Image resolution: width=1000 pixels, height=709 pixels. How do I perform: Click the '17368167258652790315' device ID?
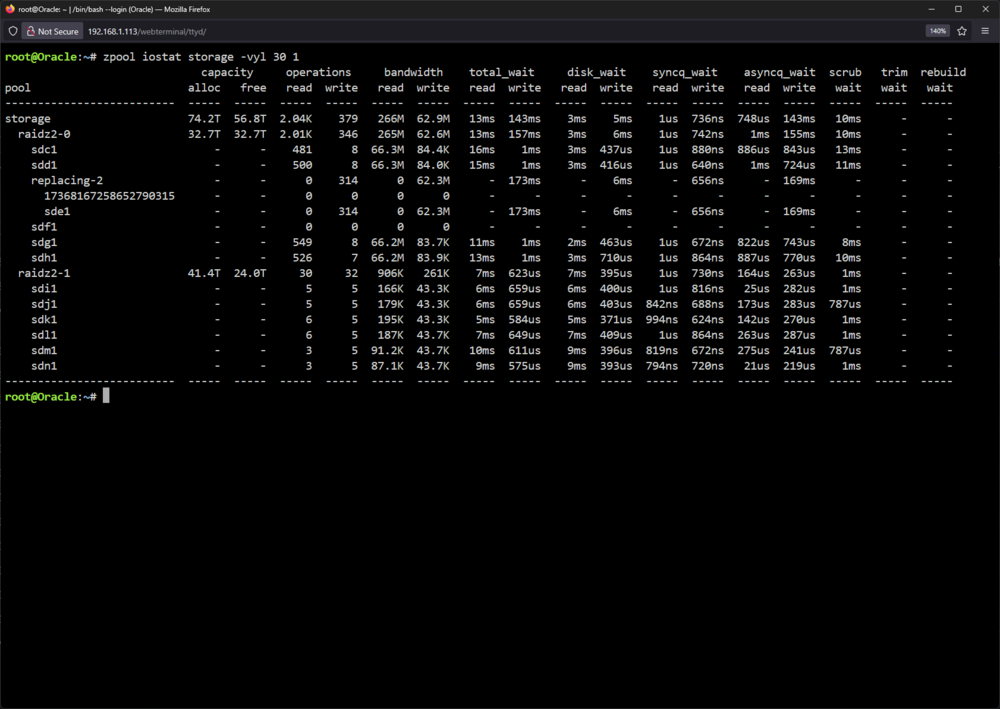[x=109, y=196]
